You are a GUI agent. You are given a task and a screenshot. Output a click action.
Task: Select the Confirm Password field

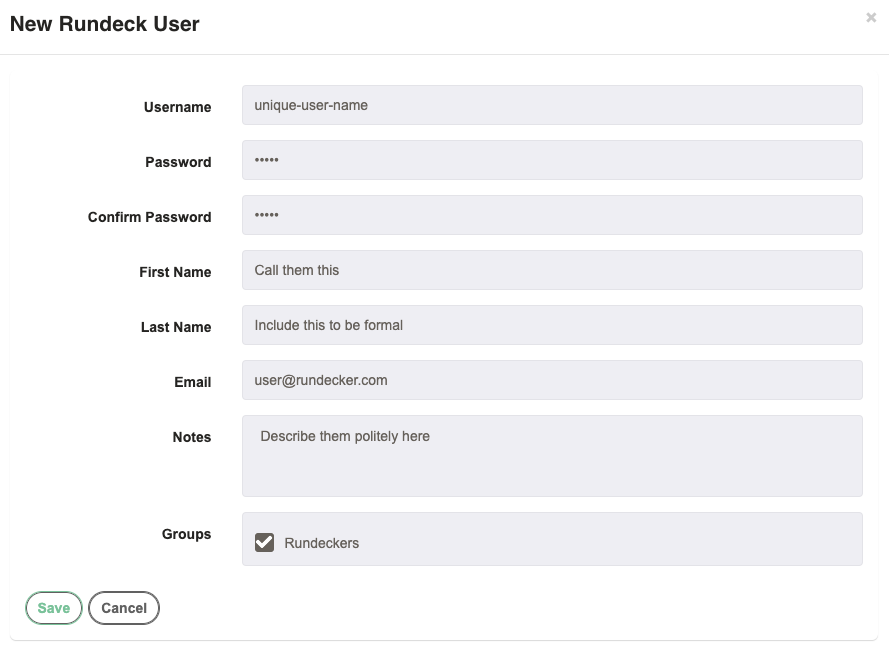(x=551, y=215)
